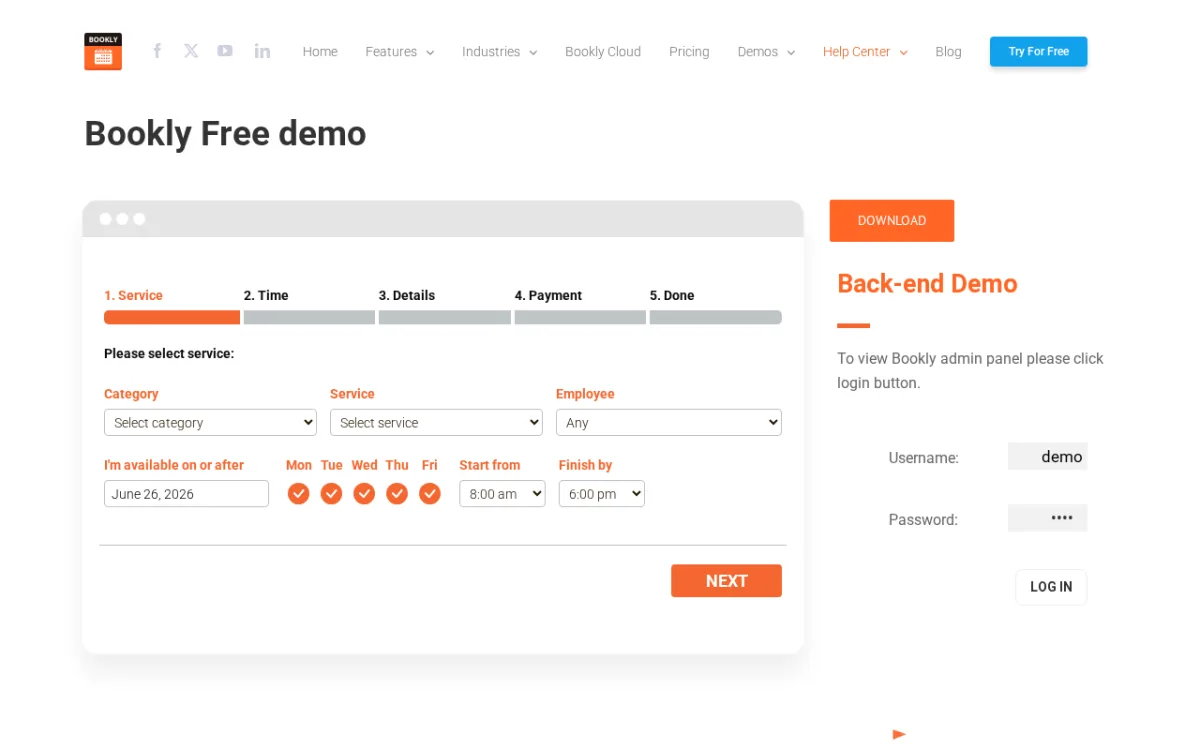Screen dimensions: 1200x750
Task: Click the Password field
Action: (x=1047, y=518)
